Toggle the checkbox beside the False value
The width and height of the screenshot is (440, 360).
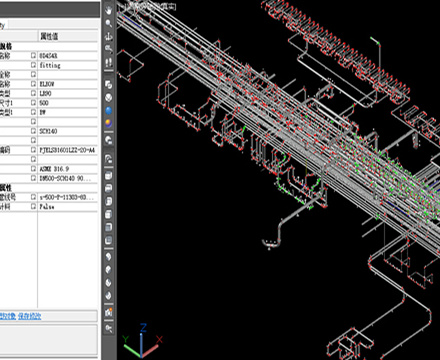tap(33, 206)
